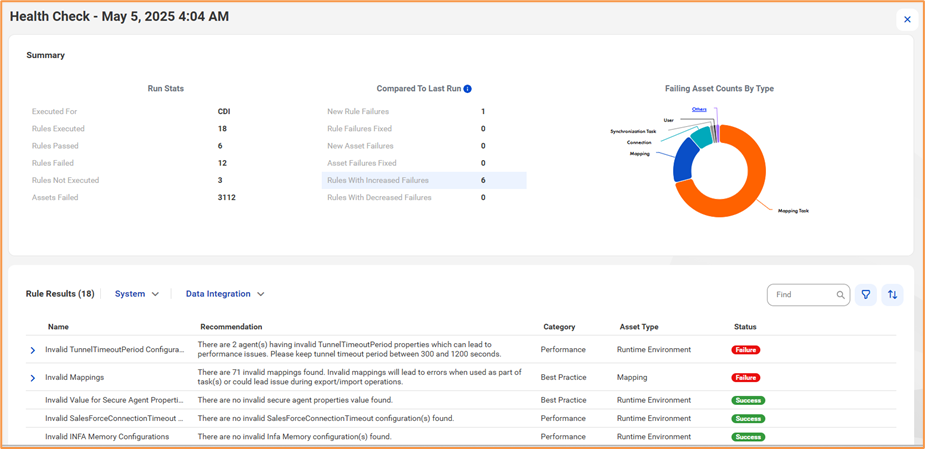This screenshot has height=449, width=925.
Task: Click the Executed For value CDI
Action: [224, 112]
